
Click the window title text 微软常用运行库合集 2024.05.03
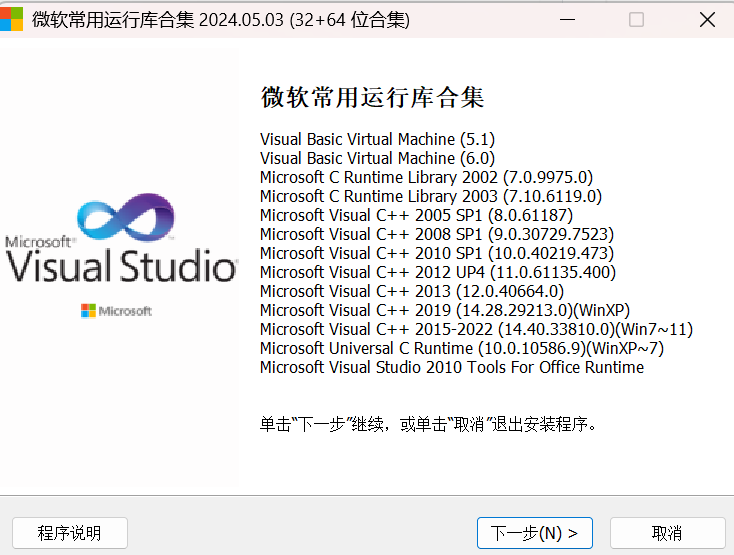coord(220,20)
